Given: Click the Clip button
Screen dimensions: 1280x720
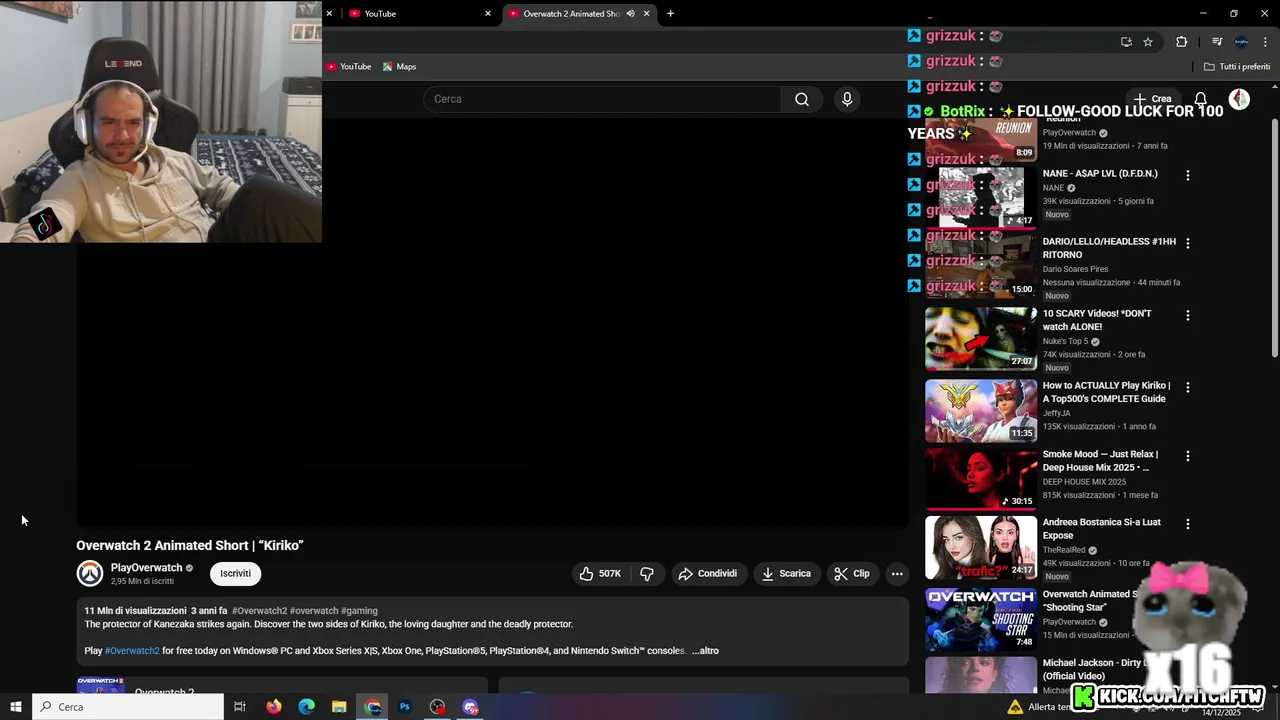Looking at the screenshot, I should 852,574.
